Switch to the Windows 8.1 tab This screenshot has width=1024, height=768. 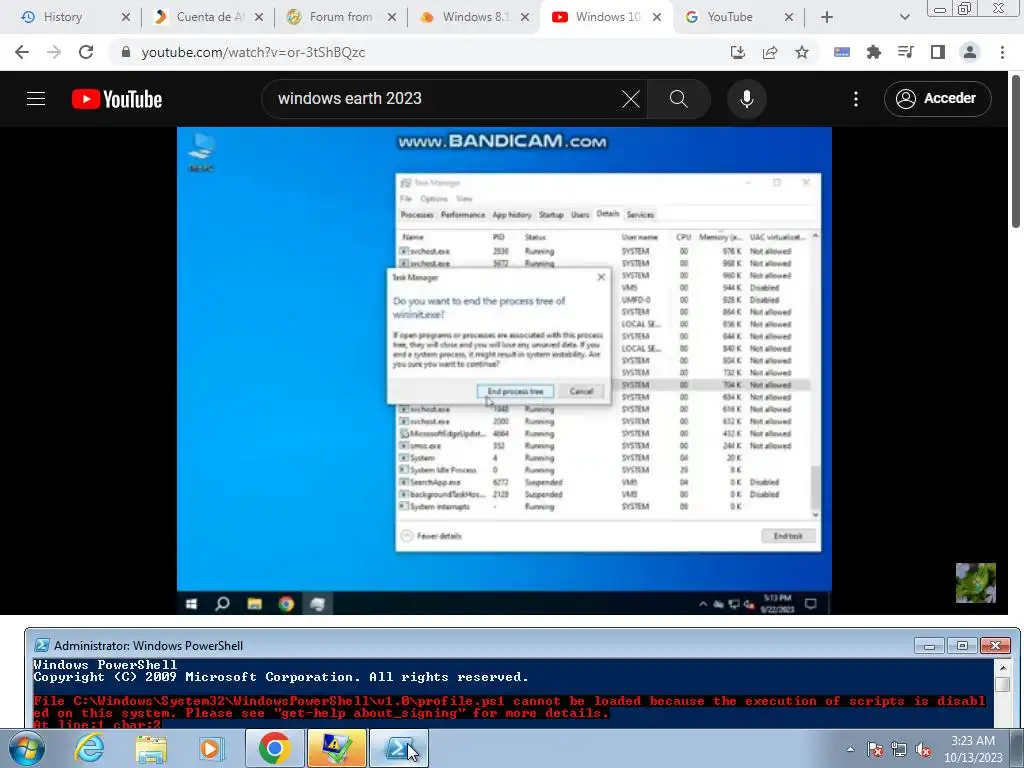pos(476,17)
